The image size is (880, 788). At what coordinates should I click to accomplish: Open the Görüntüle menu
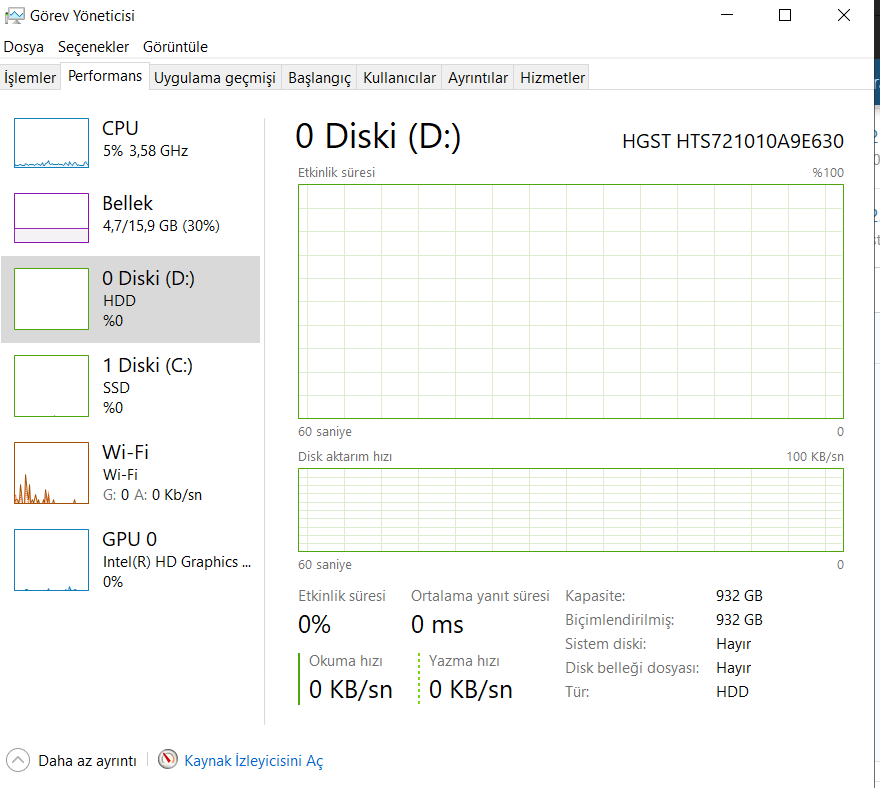175,47
